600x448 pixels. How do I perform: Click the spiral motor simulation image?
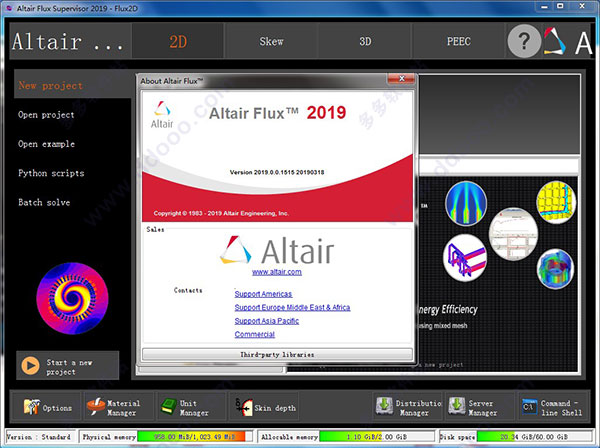[72, 298]
